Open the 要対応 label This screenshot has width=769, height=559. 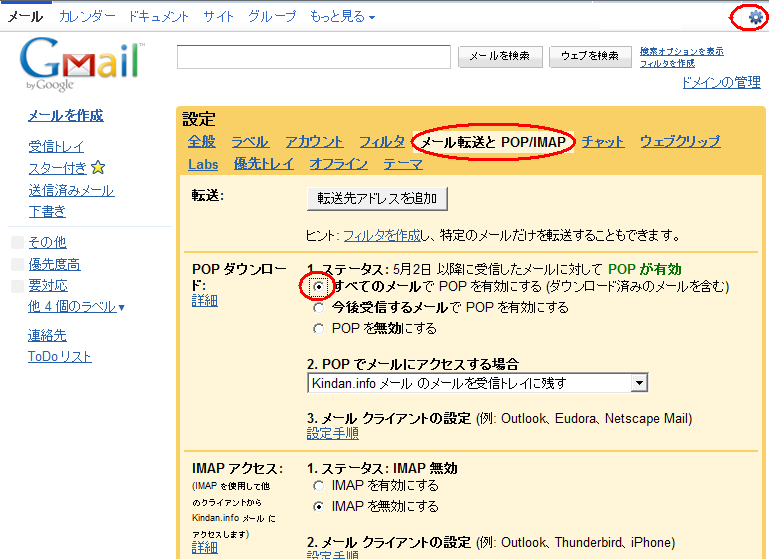point(48,286)
